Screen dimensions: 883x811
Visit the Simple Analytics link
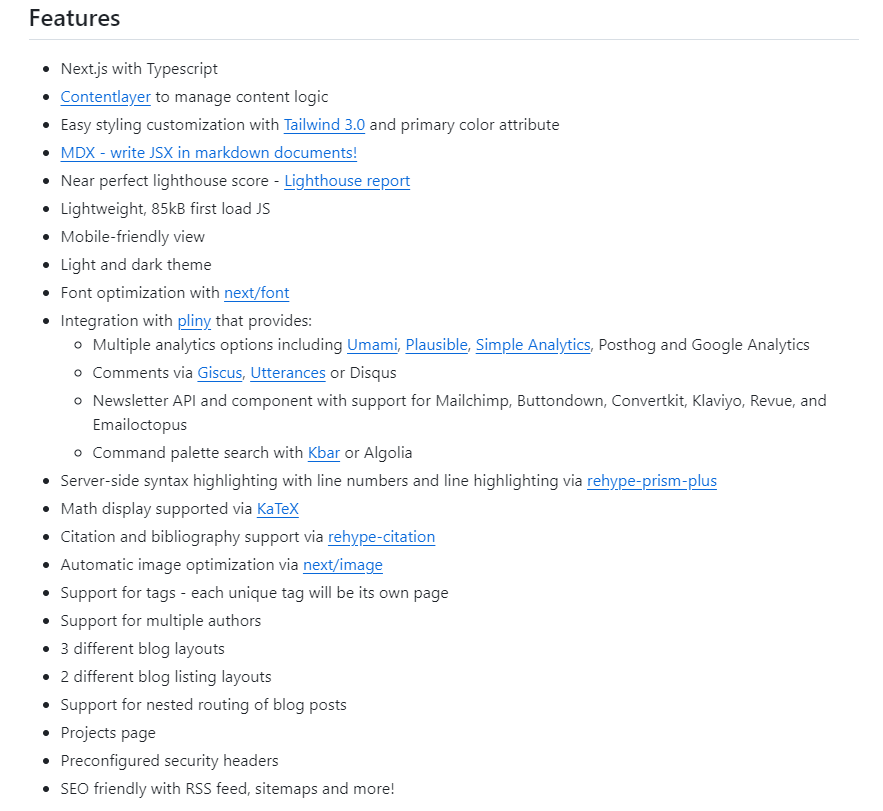[533, 345]
